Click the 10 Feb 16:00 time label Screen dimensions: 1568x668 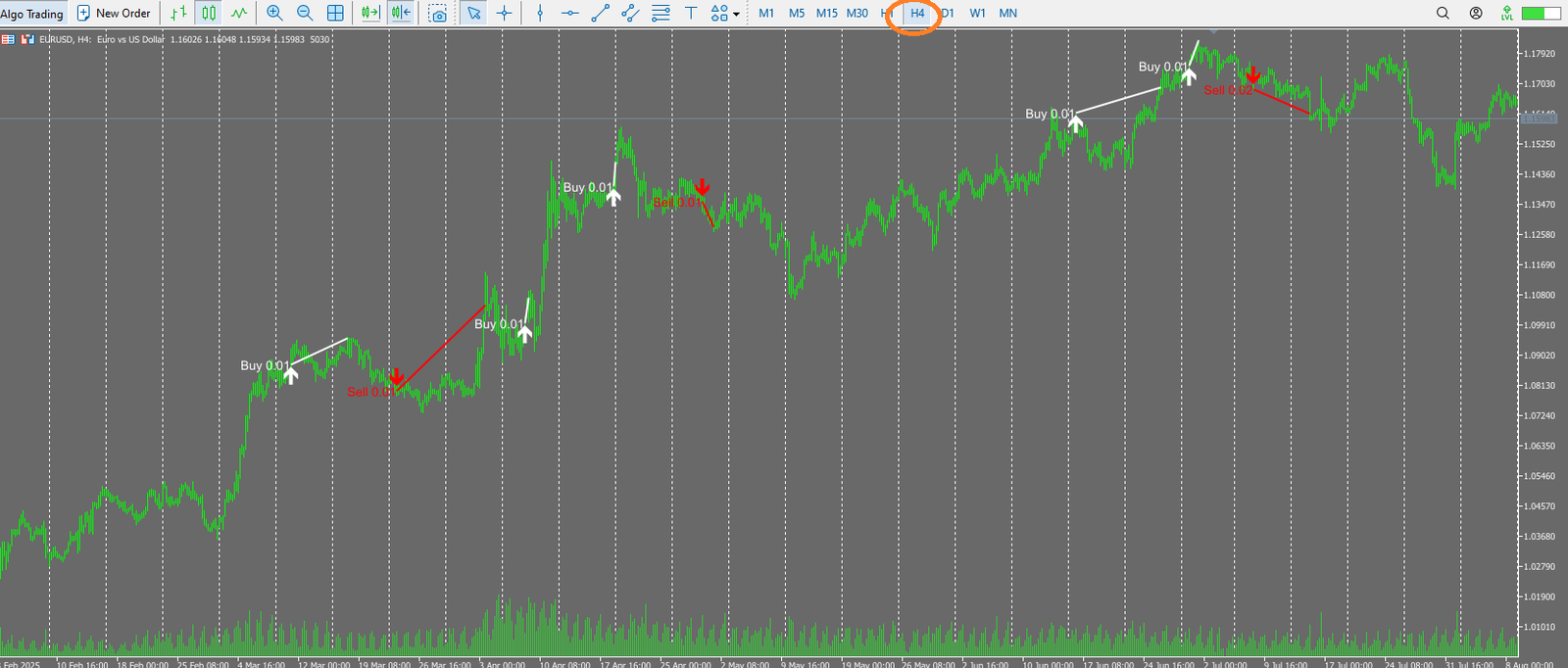point(82,664)
